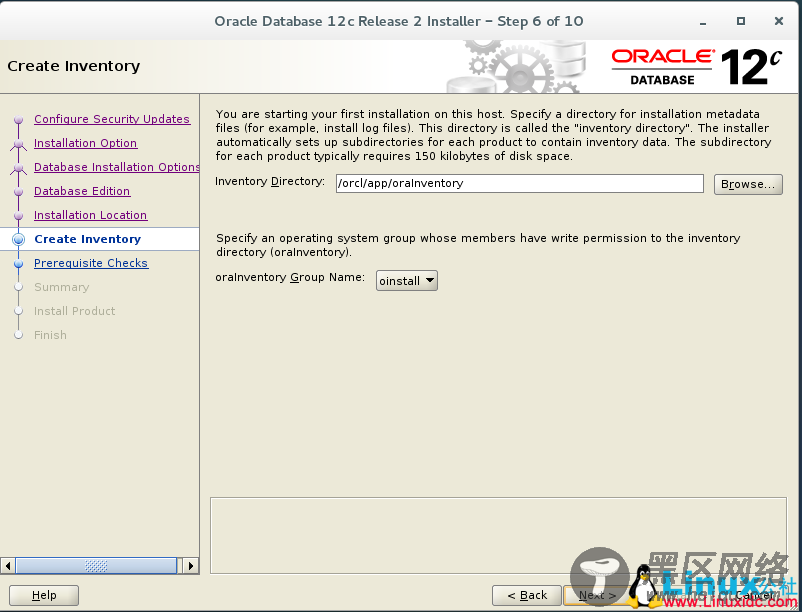The height and width of the screenshot is (612, 802).
Task: Click the "Create Inventory" page heading
Action: click(x=74, y=66)
